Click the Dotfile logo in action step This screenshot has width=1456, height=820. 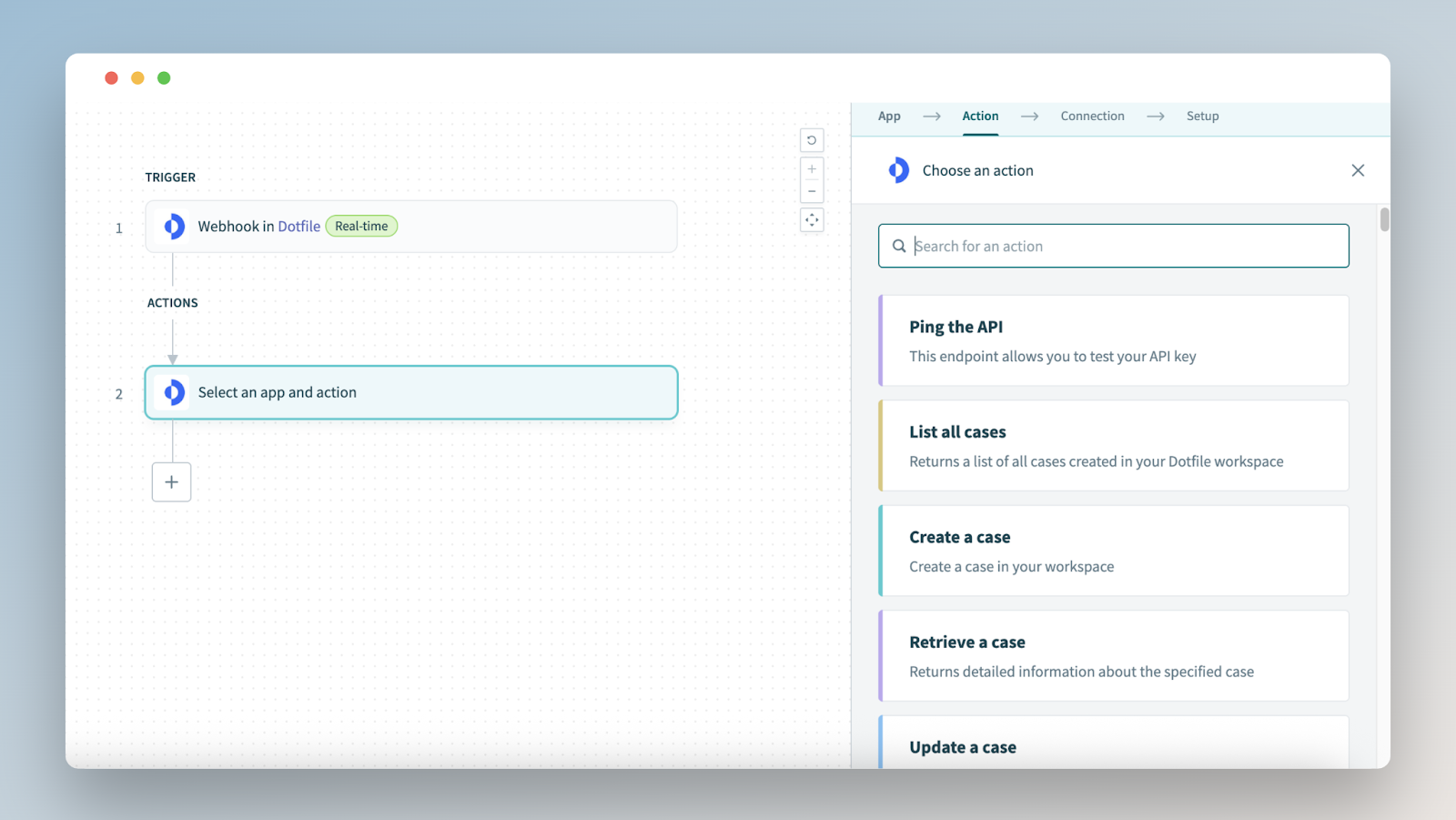click(174, 392)
